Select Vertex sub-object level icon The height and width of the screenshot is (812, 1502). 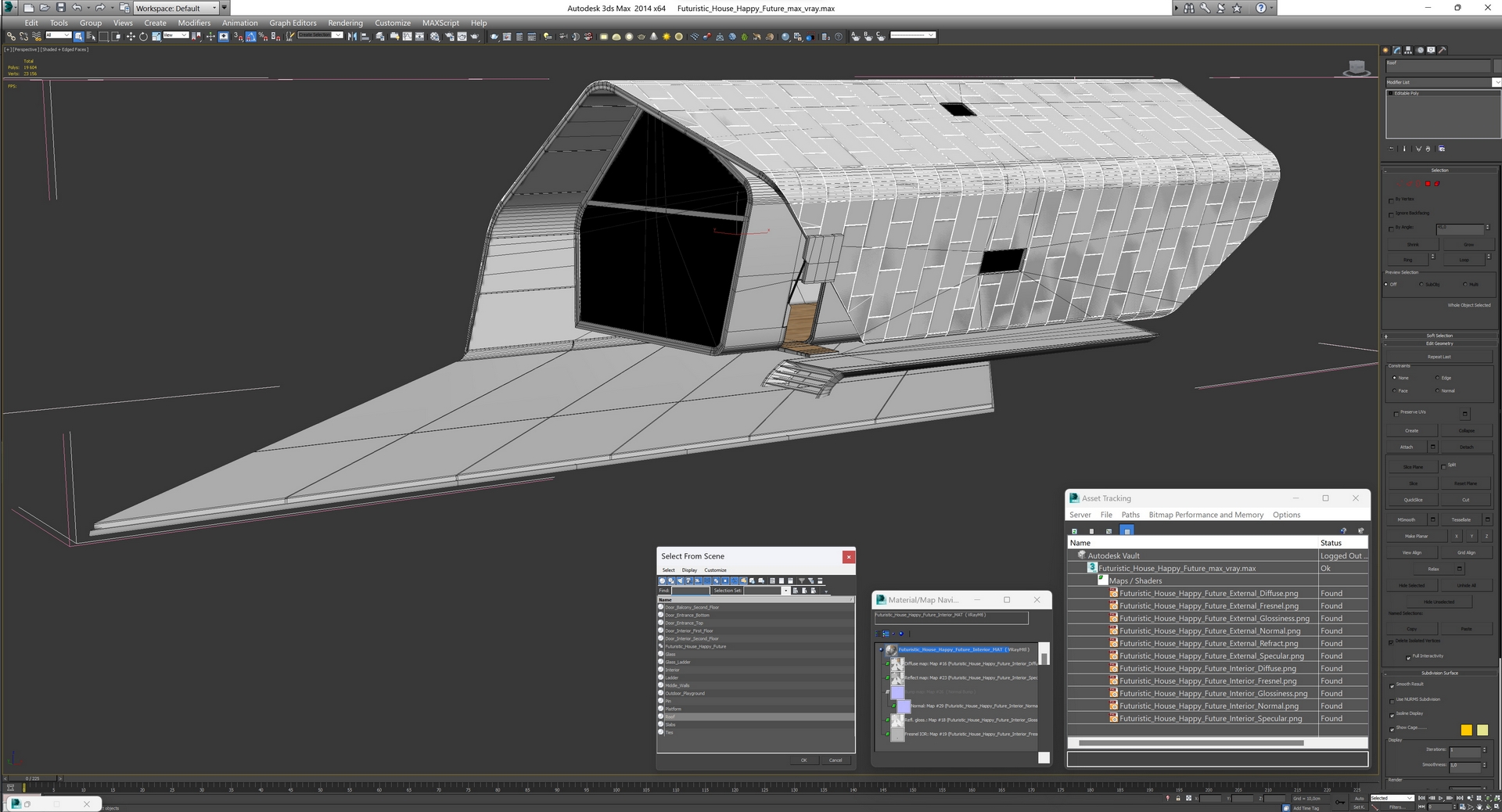tap(1400, 184)
